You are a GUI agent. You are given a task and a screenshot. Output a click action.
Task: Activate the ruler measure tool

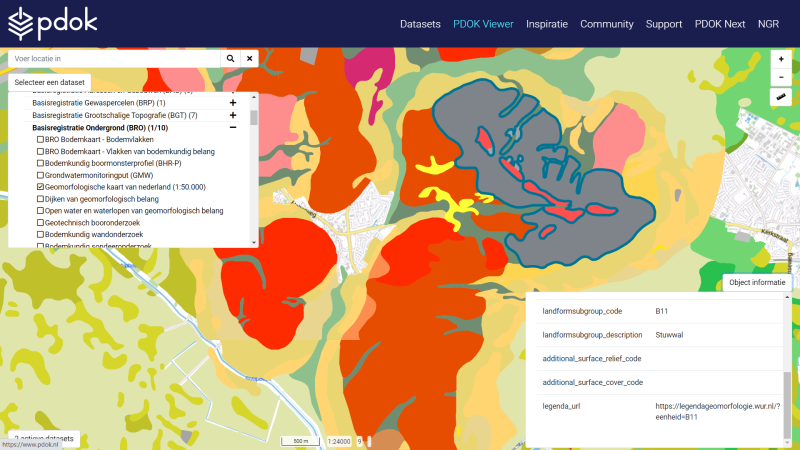click(781, 96)
